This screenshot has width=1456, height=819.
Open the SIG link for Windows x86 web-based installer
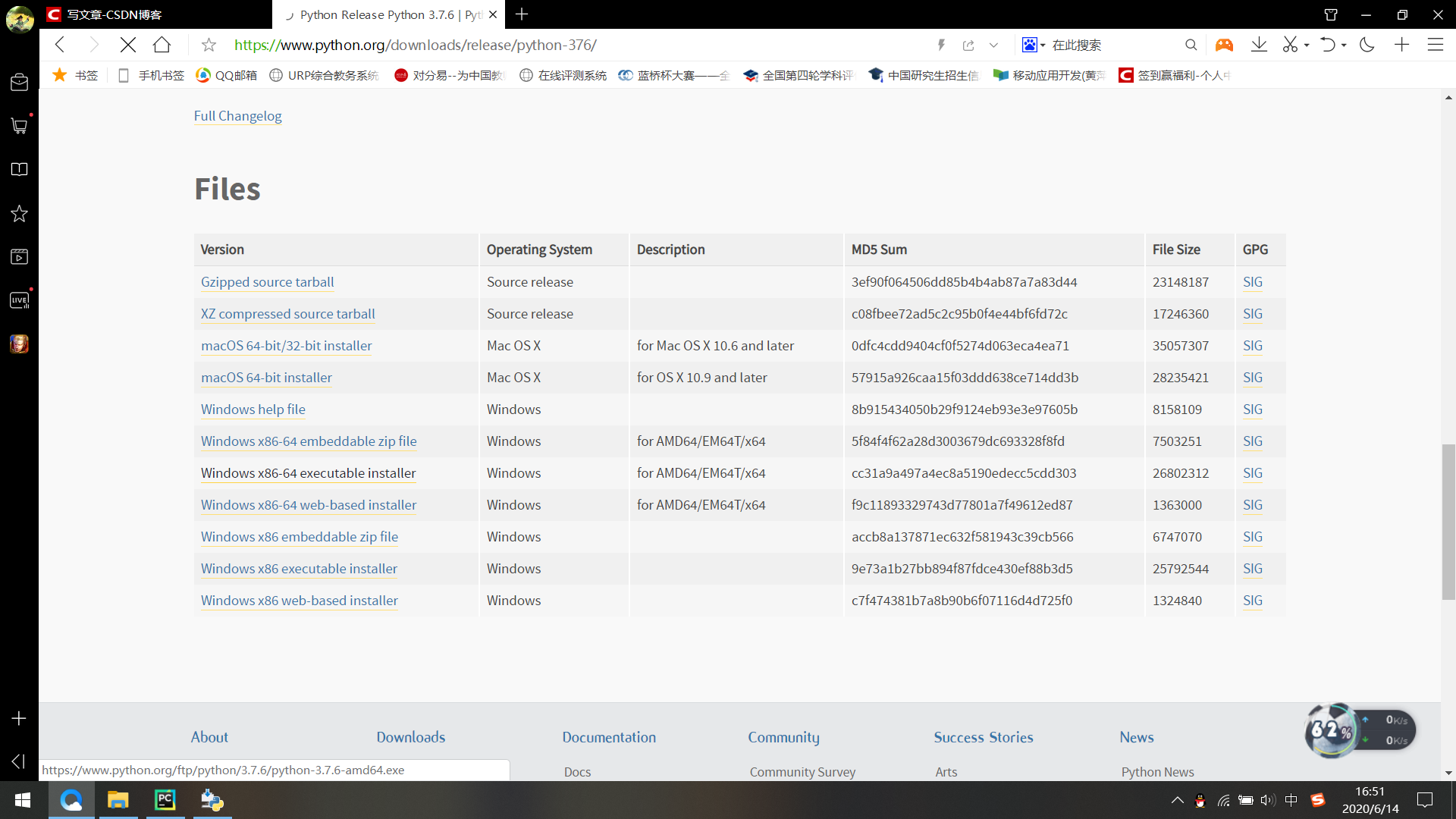[1253, 601]
